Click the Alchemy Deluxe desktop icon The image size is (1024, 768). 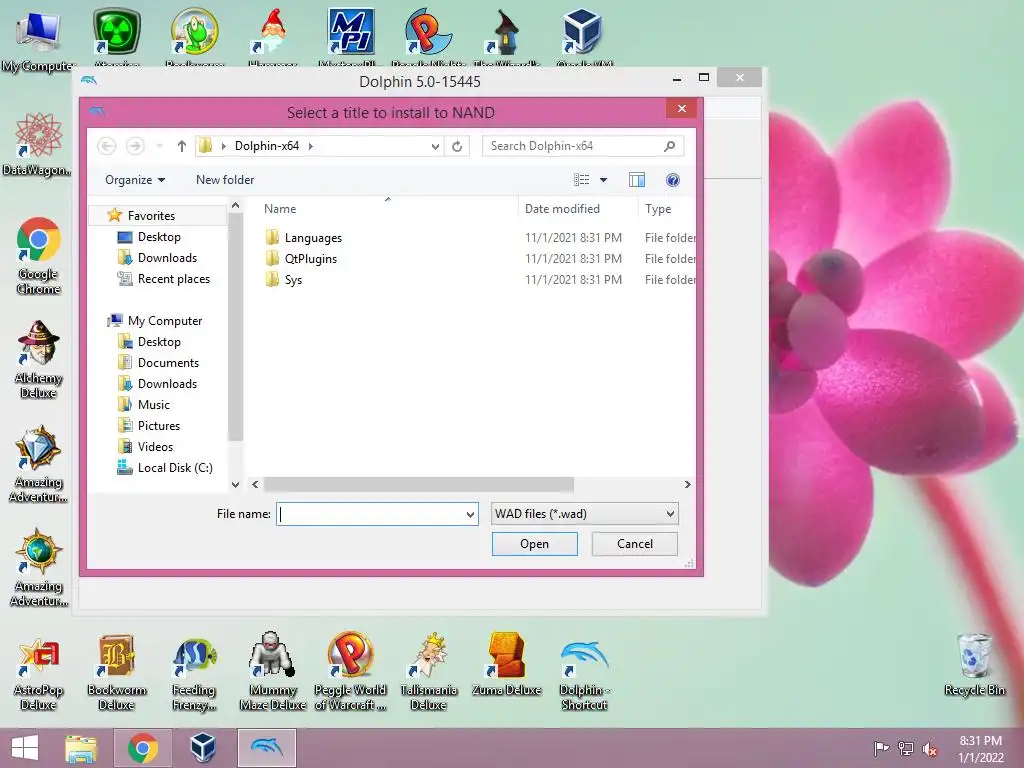tap(39, 360)
